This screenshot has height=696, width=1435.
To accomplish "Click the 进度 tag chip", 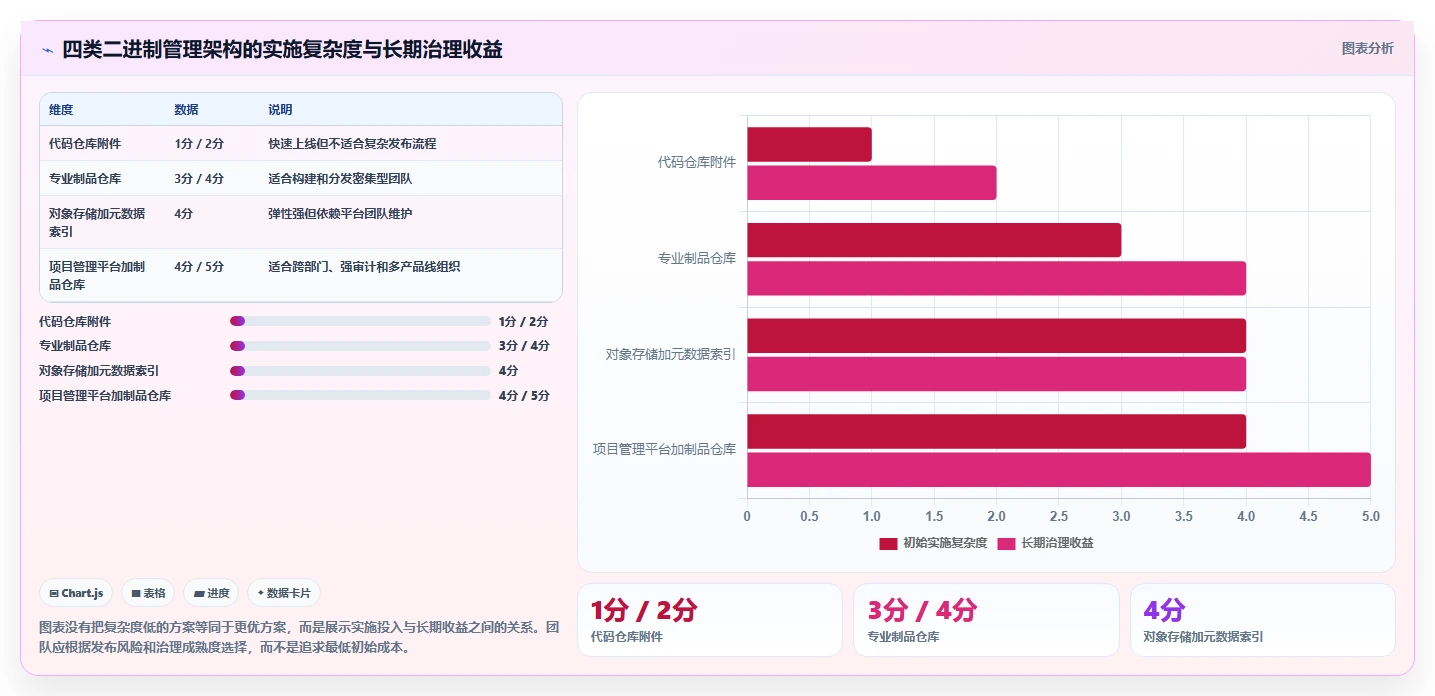I will [211, 593].
